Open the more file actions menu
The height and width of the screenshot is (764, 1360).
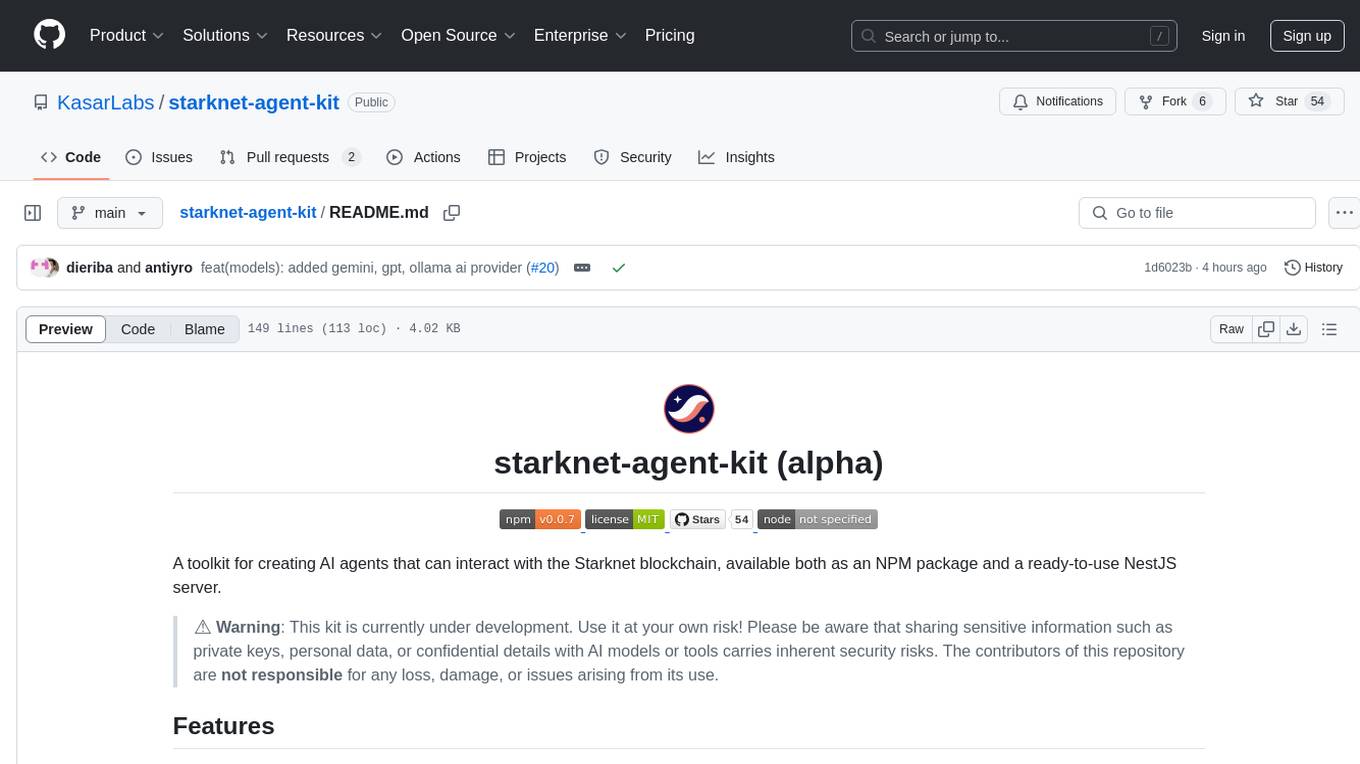(1344, 213)
